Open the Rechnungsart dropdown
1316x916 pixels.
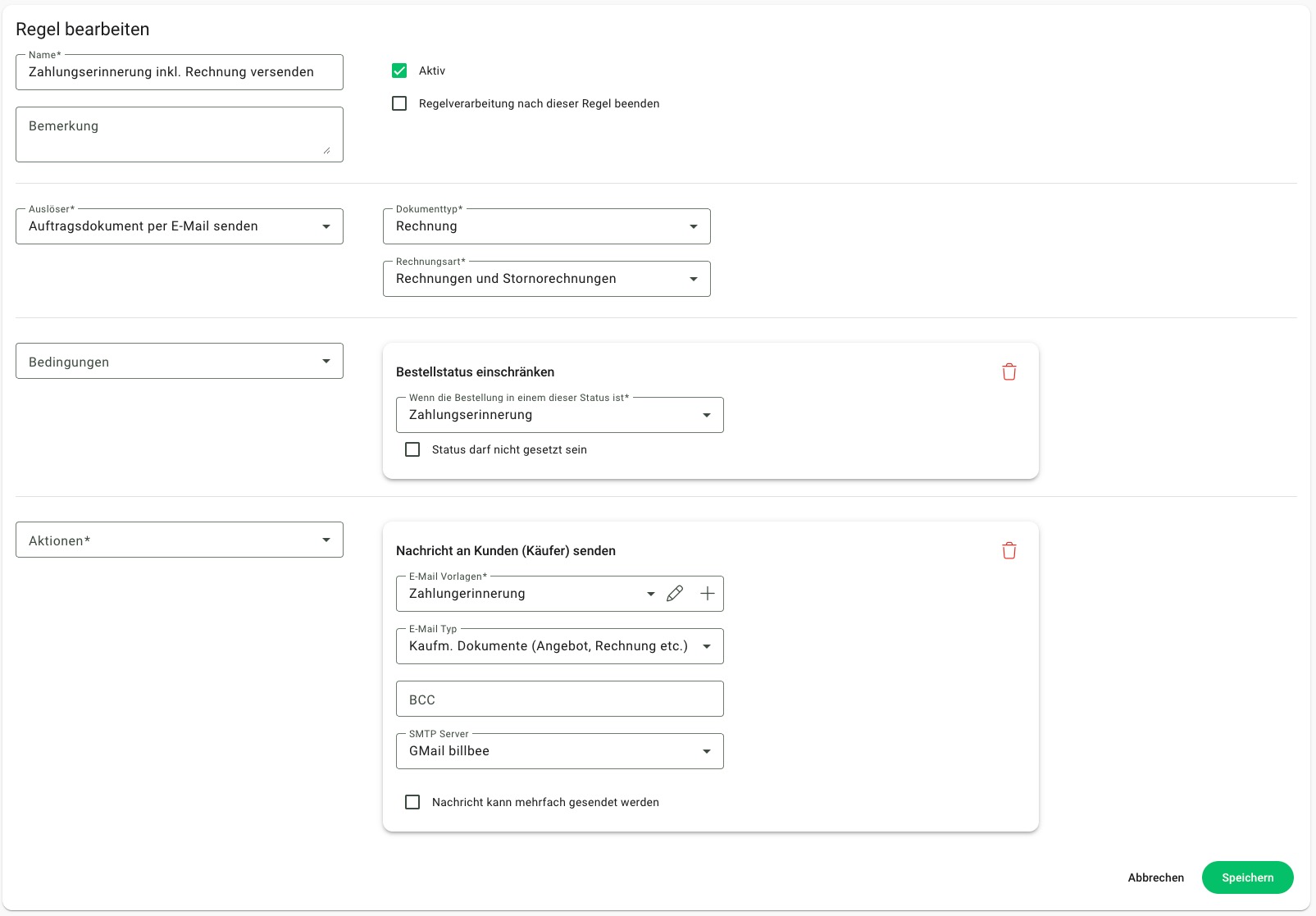[547, 279]
